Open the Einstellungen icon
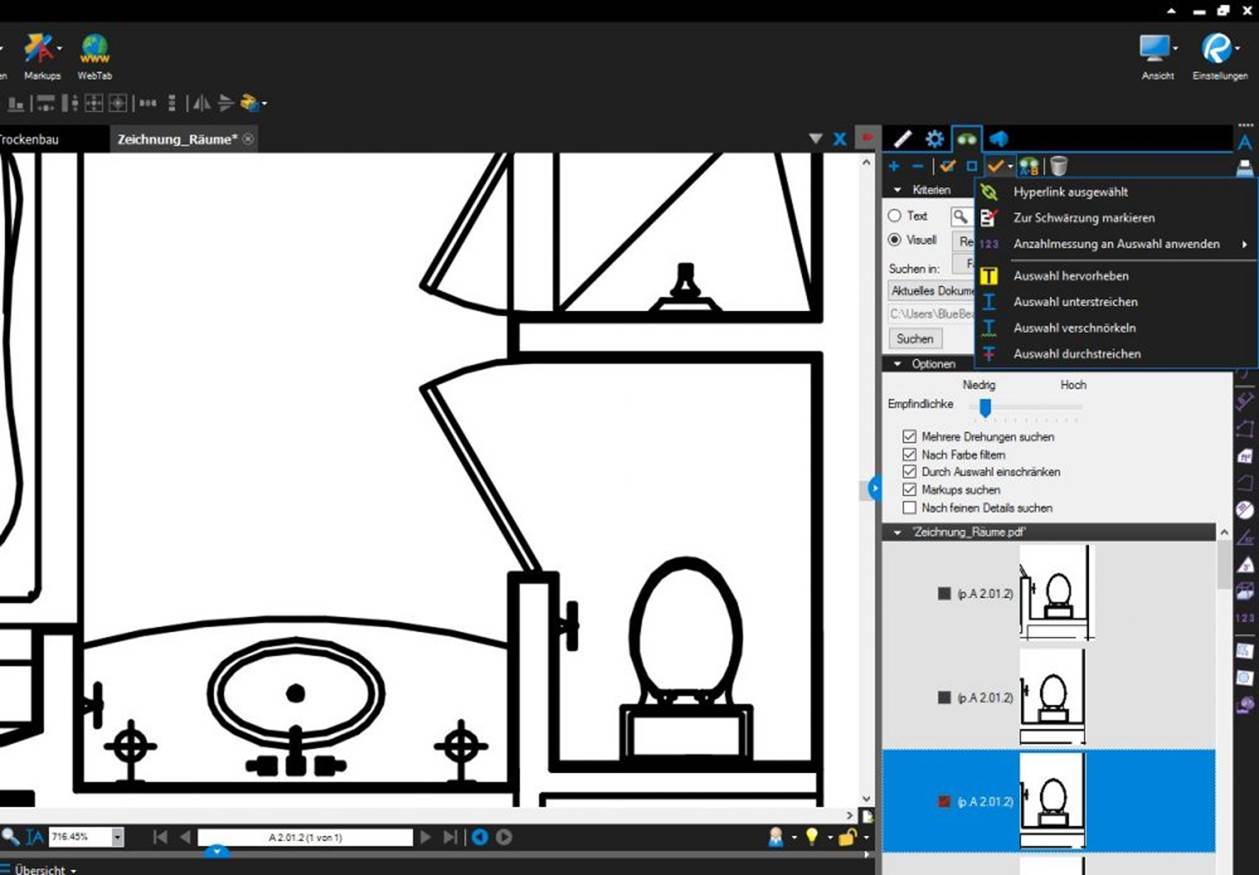This screenshot has width=1259, height=875. 1218,48
